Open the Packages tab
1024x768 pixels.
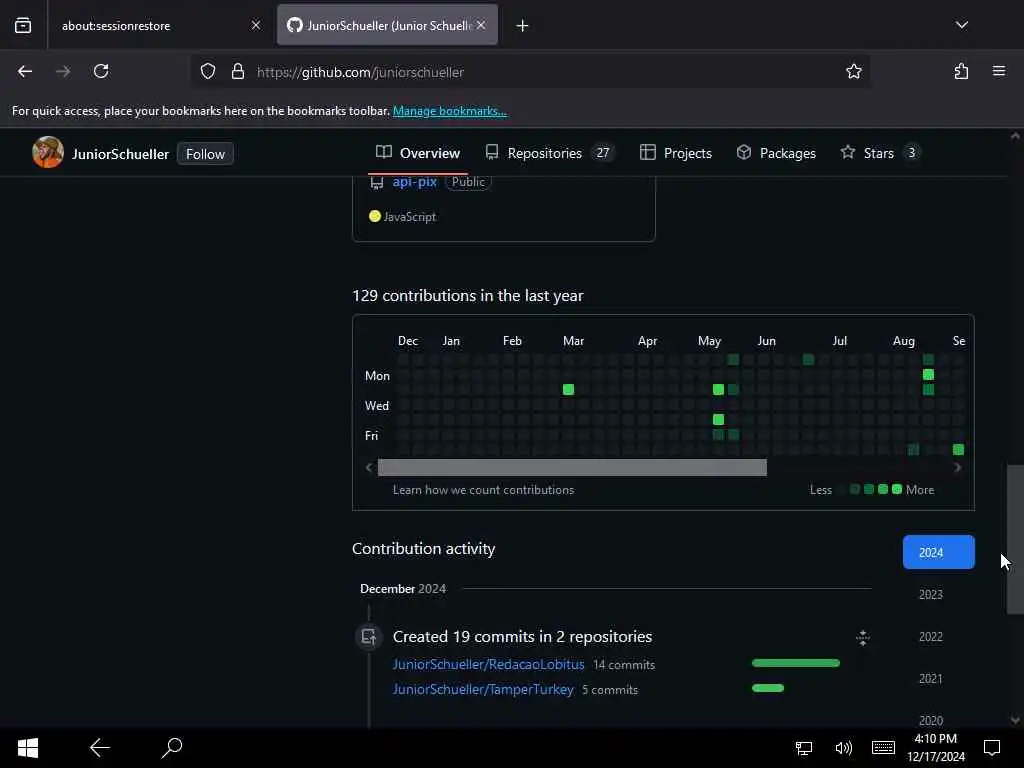pos(776,153)
